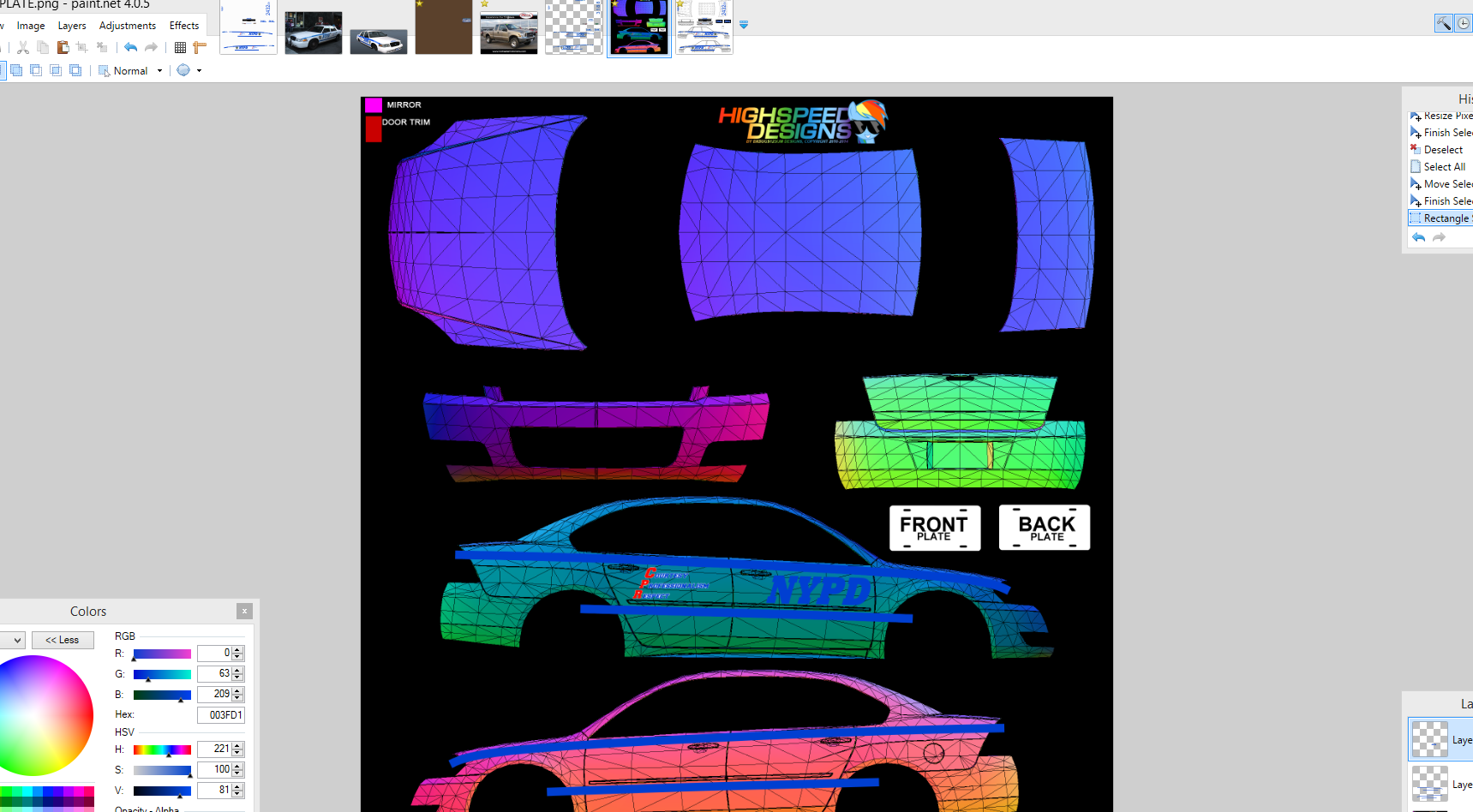Select the top layer thumbnail
The width and height of the screenshot is (1473, 812).
[1429, 739]
